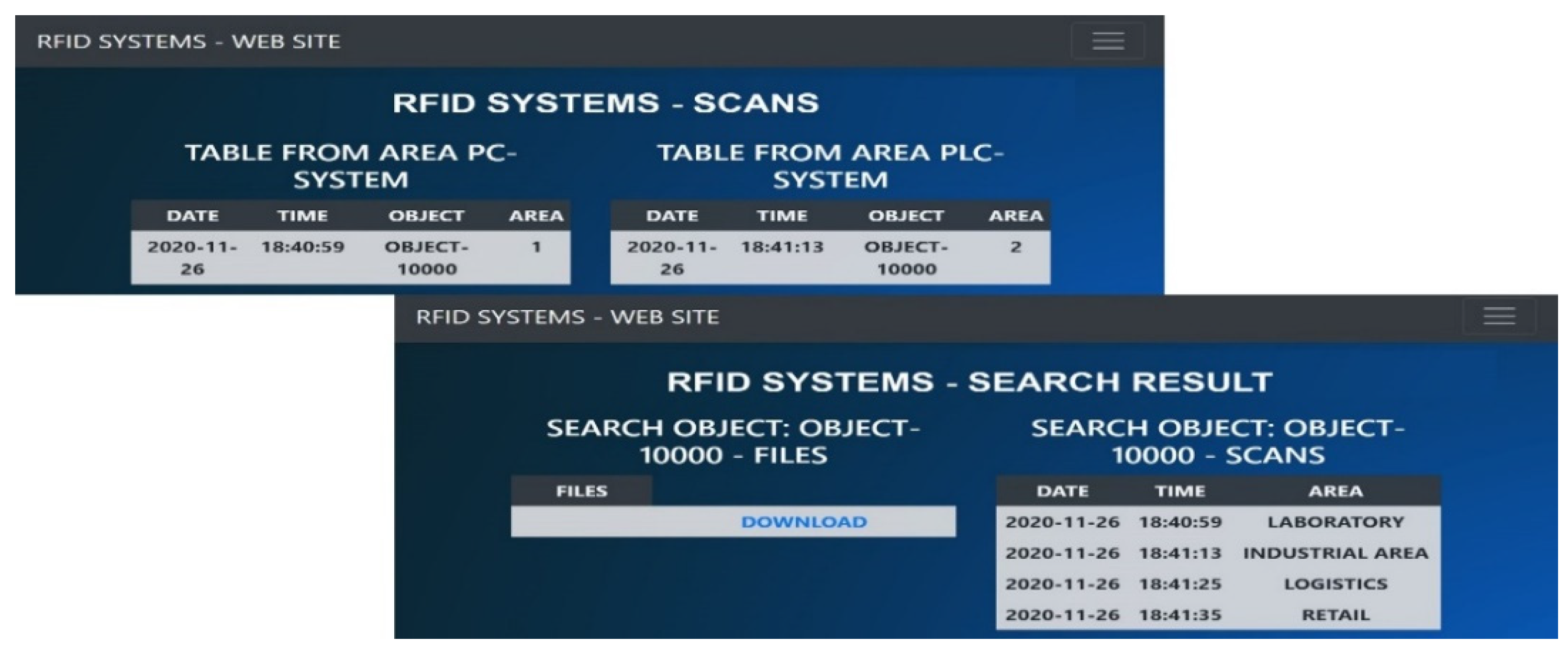The width and height of the screenshot is (1568, 653).
Task: Click the 18:40:59 time in PC-System table
Action: pos(303,246)
